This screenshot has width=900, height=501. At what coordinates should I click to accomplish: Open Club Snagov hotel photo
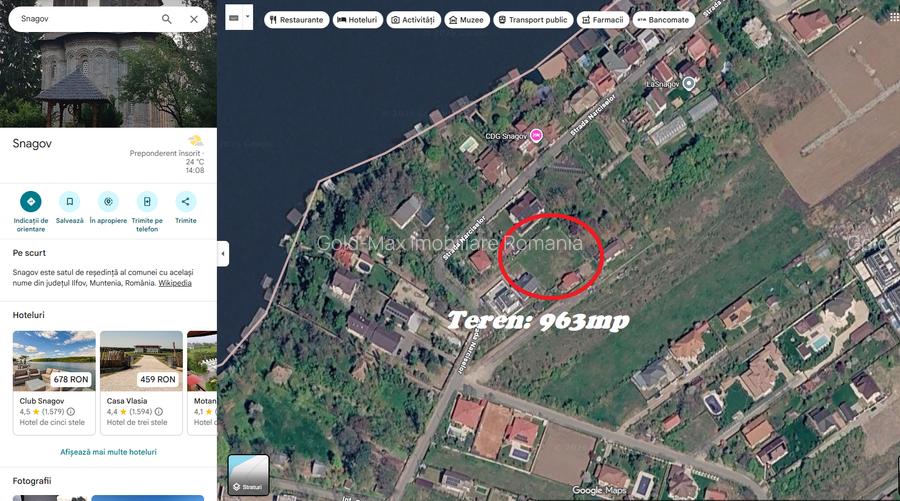(54, 360)
